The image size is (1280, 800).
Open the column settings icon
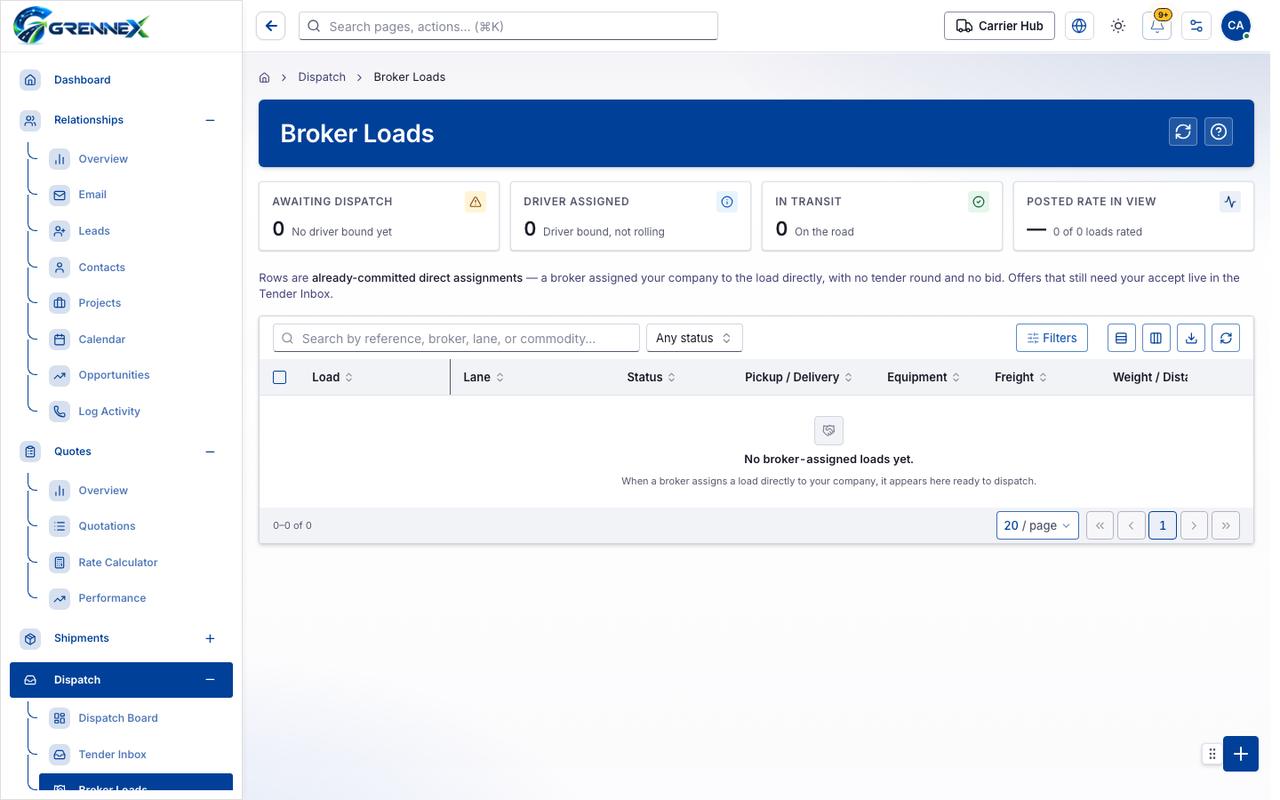click(1156, 338)
